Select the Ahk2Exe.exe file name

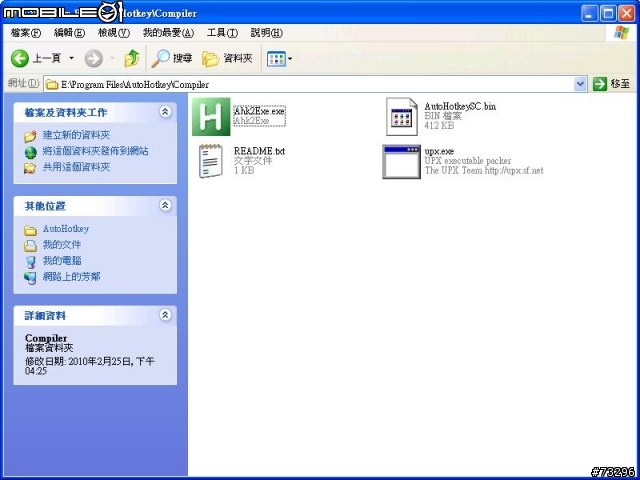260,111
